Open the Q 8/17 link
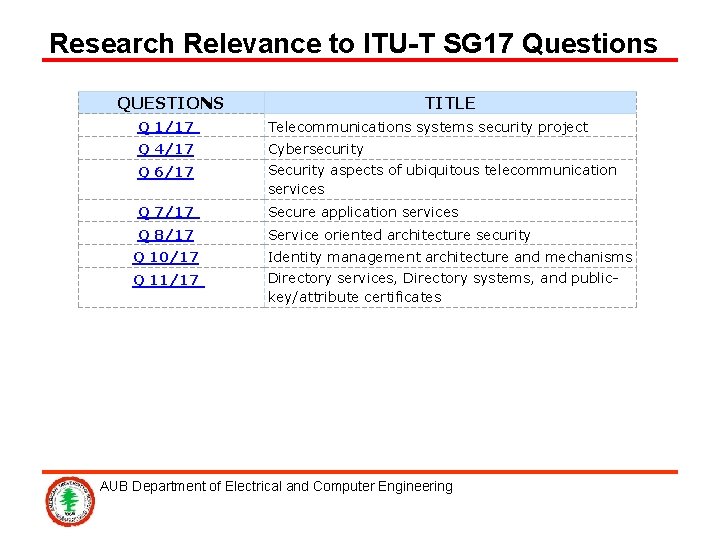 pyautogui.click(x=166, y=235)
